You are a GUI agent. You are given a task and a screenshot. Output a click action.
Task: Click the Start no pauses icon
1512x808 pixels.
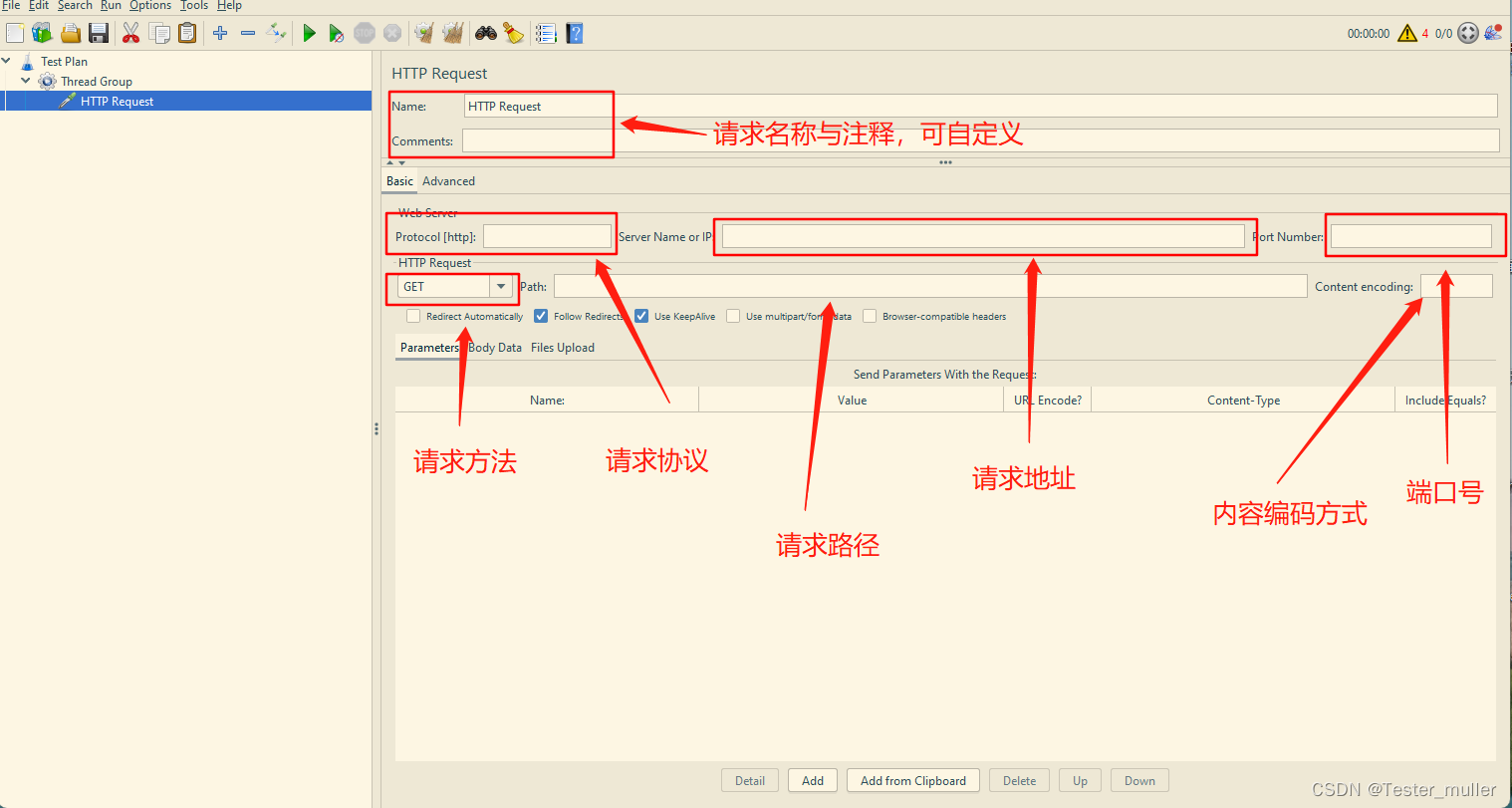(x=337, y=33)
